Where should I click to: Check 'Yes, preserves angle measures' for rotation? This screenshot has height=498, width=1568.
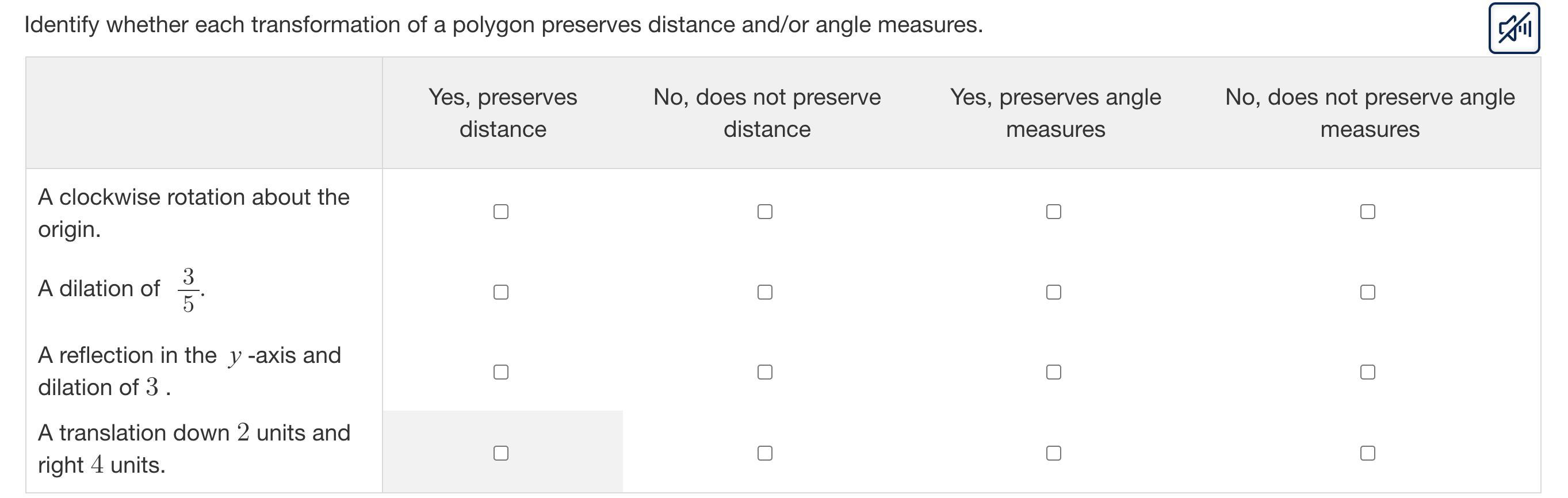tap(1054, 211)
